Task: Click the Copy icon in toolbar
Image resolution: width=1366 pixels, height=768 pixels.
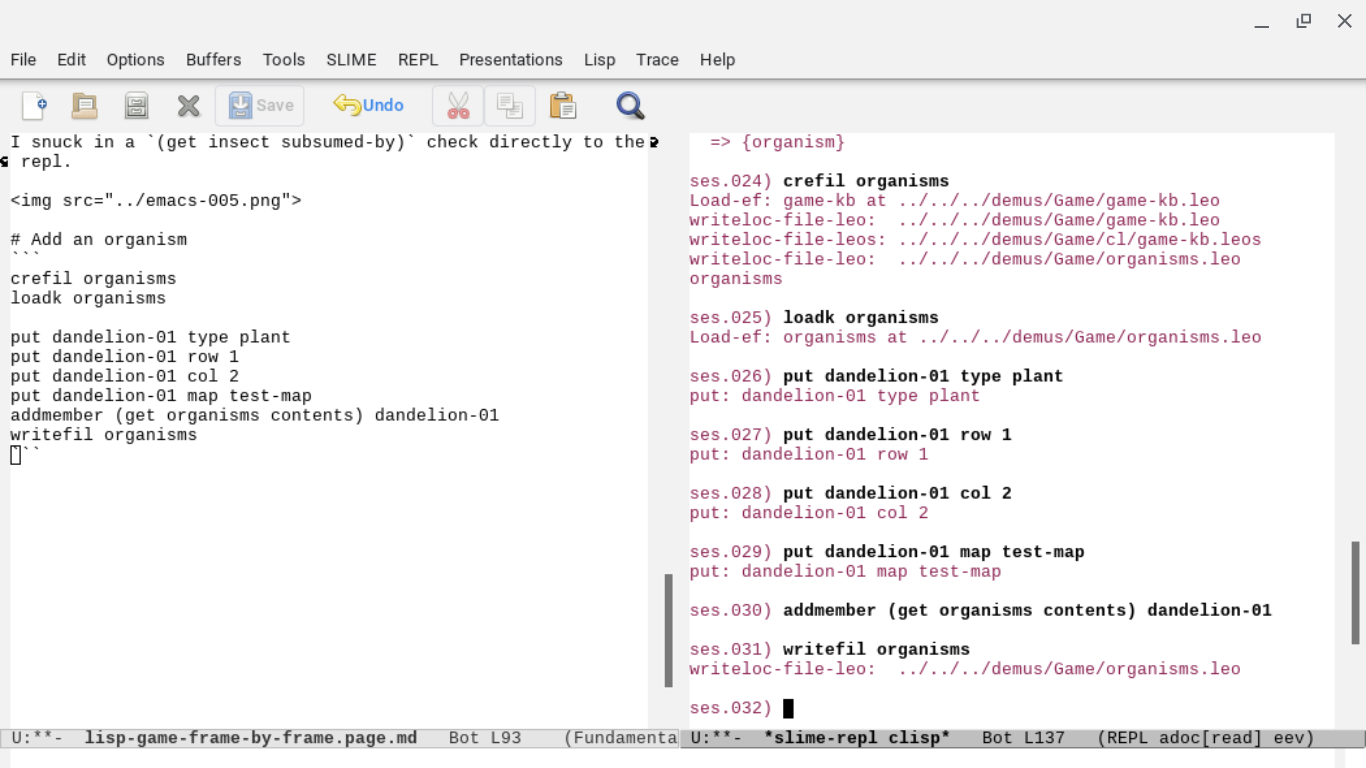Action: click(510, 105)
